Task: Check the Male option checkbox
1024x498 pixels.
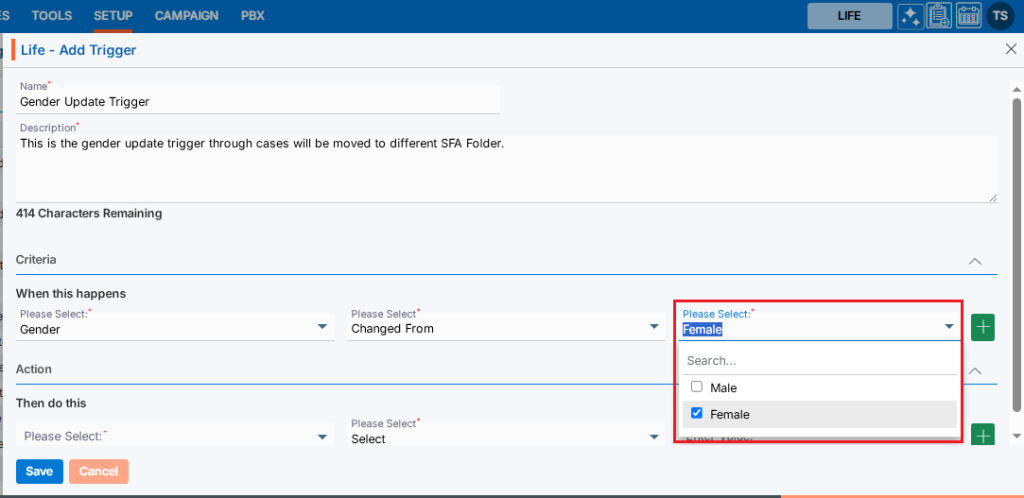Action: (x=697, y=387)
